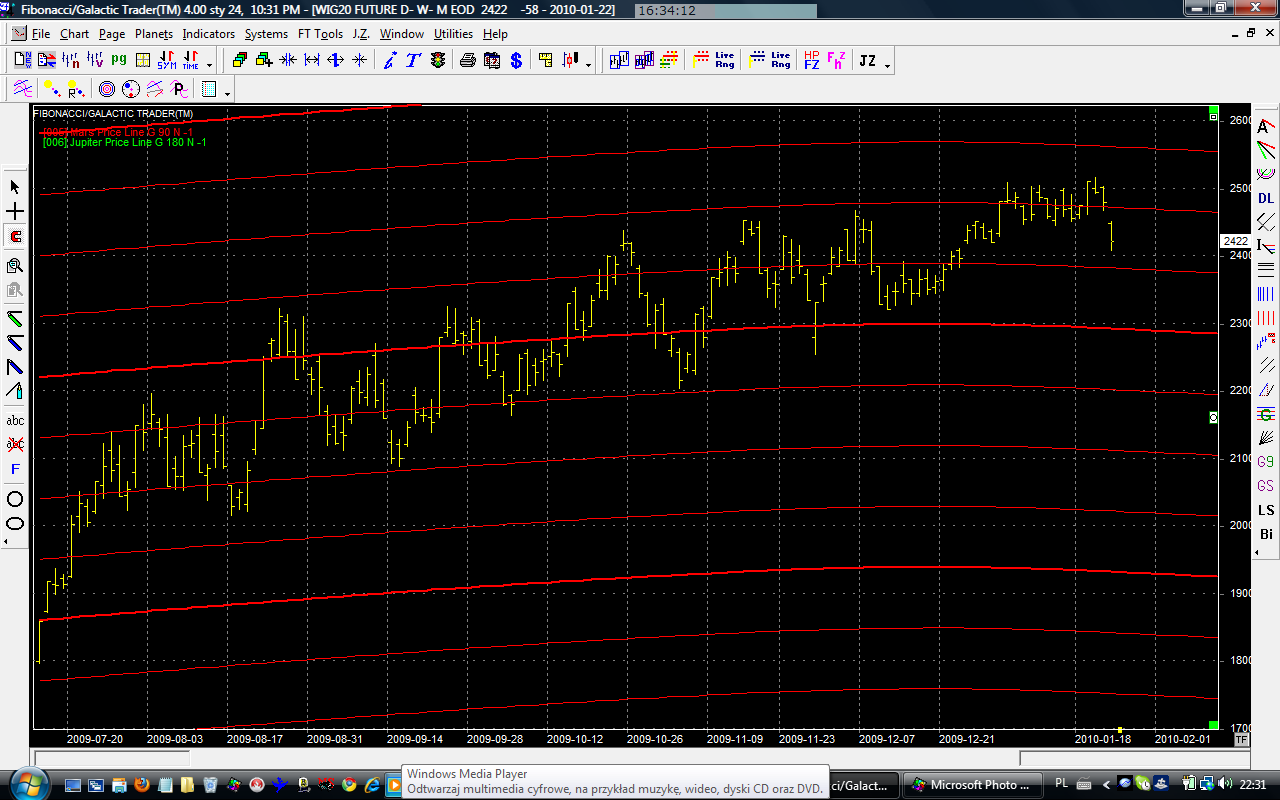Open the printer print icon
Viewport: 1280px width, 800px height.
(x=467, y=61)
